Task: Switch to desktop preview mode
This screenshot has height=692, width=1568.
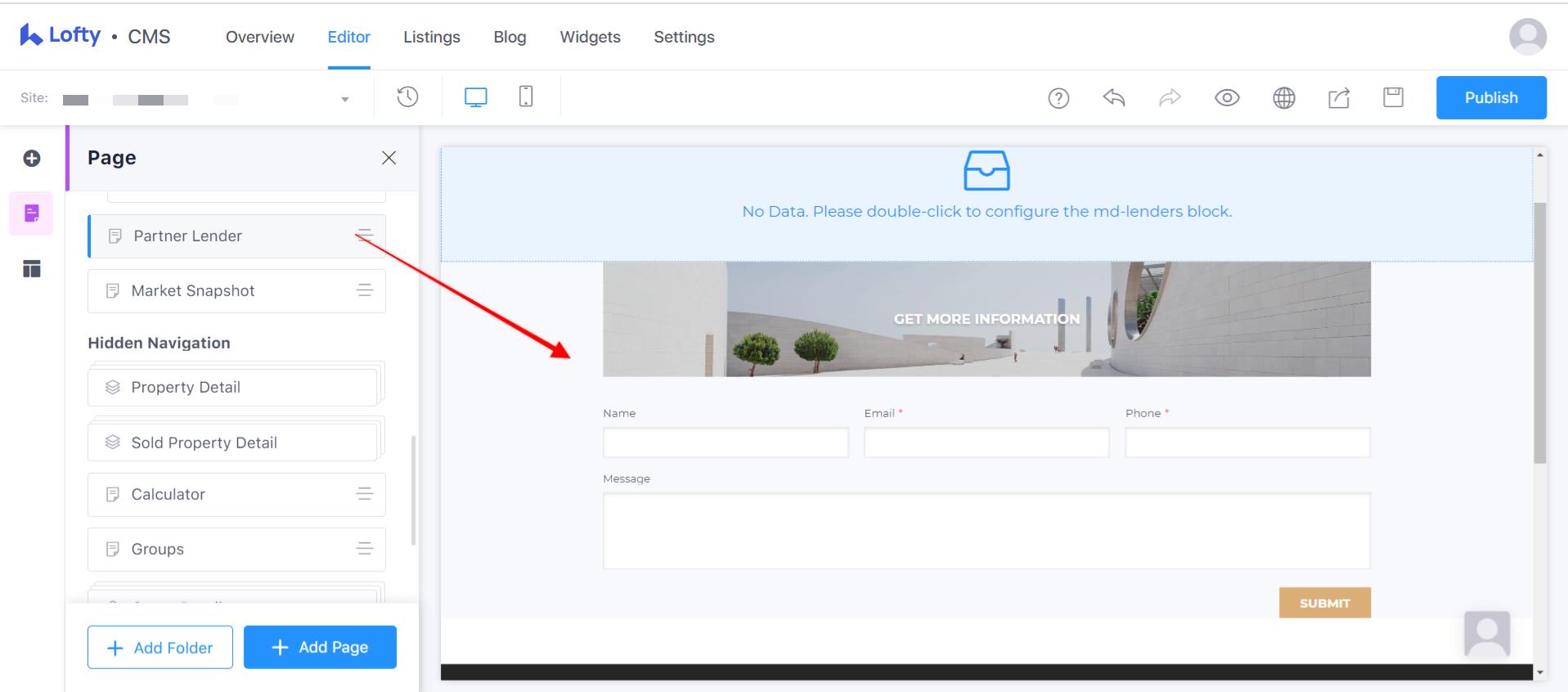Action: 475,97
